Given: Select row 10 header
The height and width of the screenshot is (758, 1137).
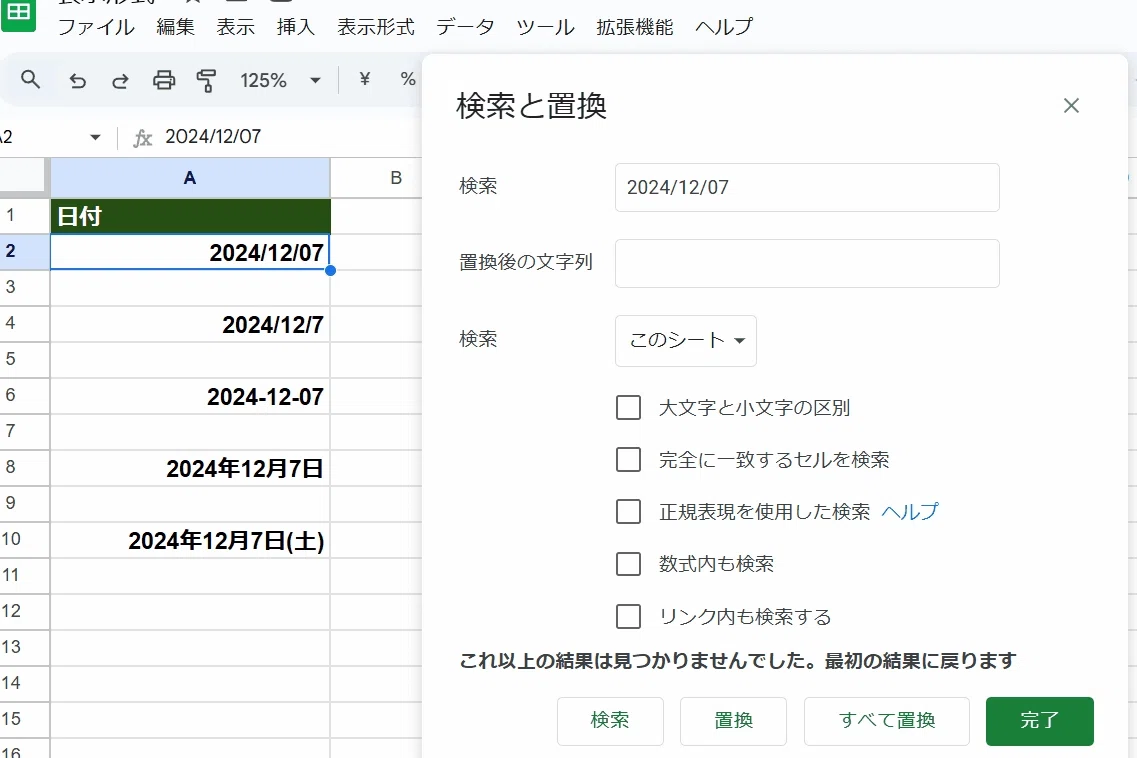Looking at the screenshot, I should 25,540.
